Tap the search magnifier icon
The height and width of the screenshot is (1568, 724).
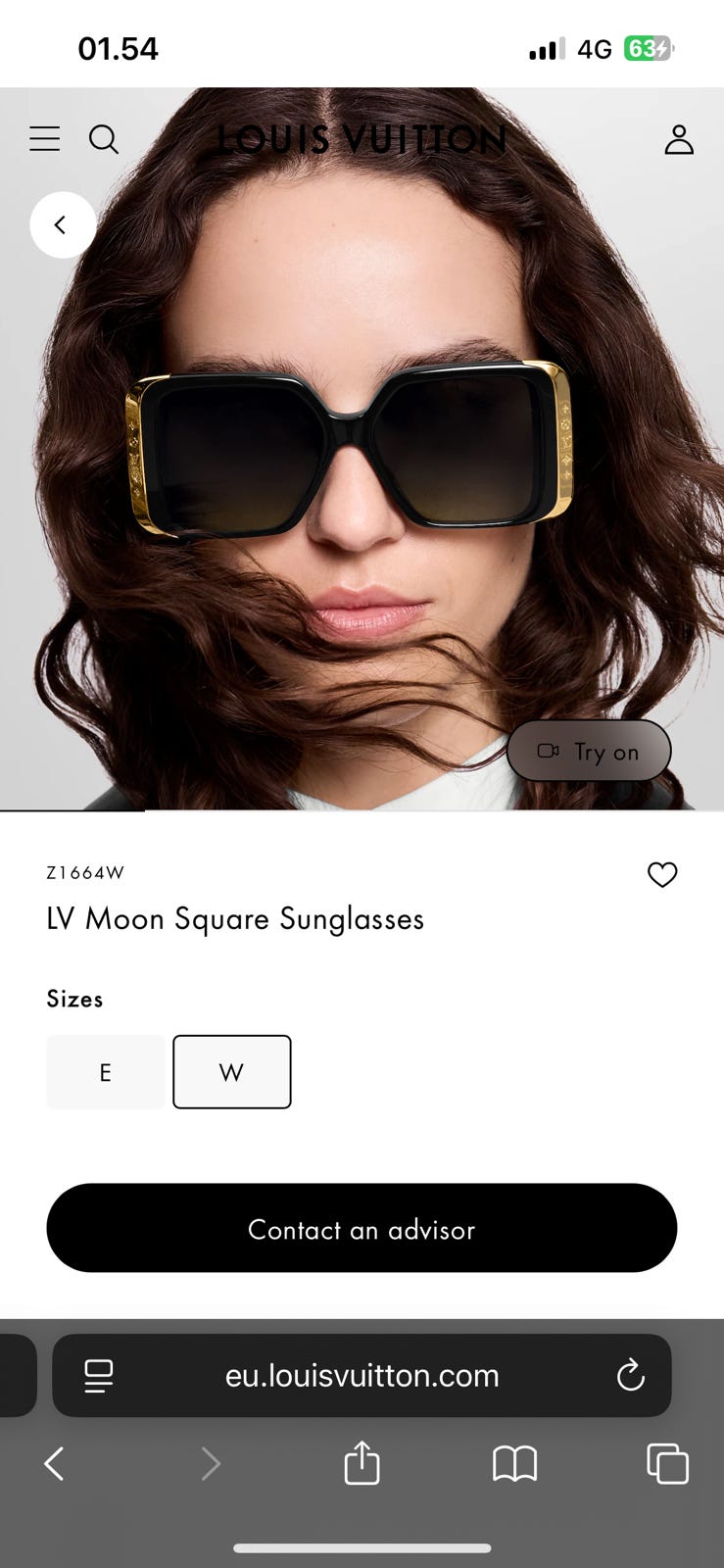pyautogui.click(x=104, y=140)
